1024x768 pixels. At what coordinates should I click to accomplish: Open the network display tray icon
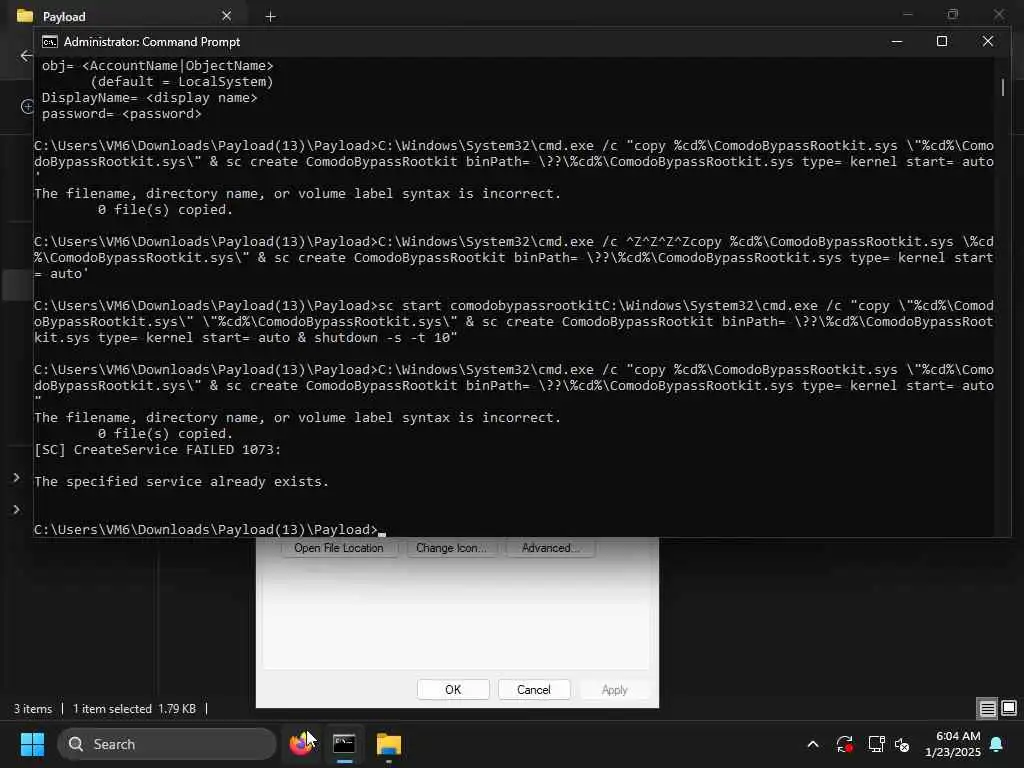click(x=876, y=744)
